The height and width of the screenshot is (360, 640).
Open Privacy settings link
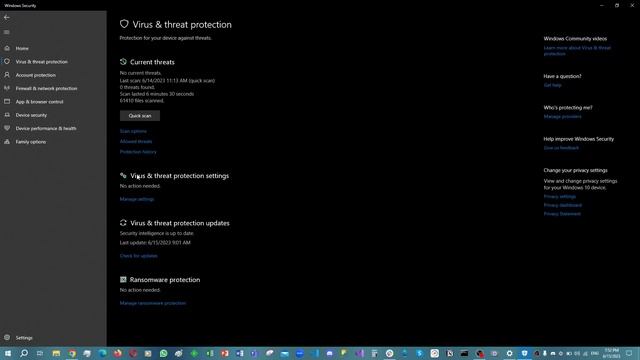coord(560,197)
